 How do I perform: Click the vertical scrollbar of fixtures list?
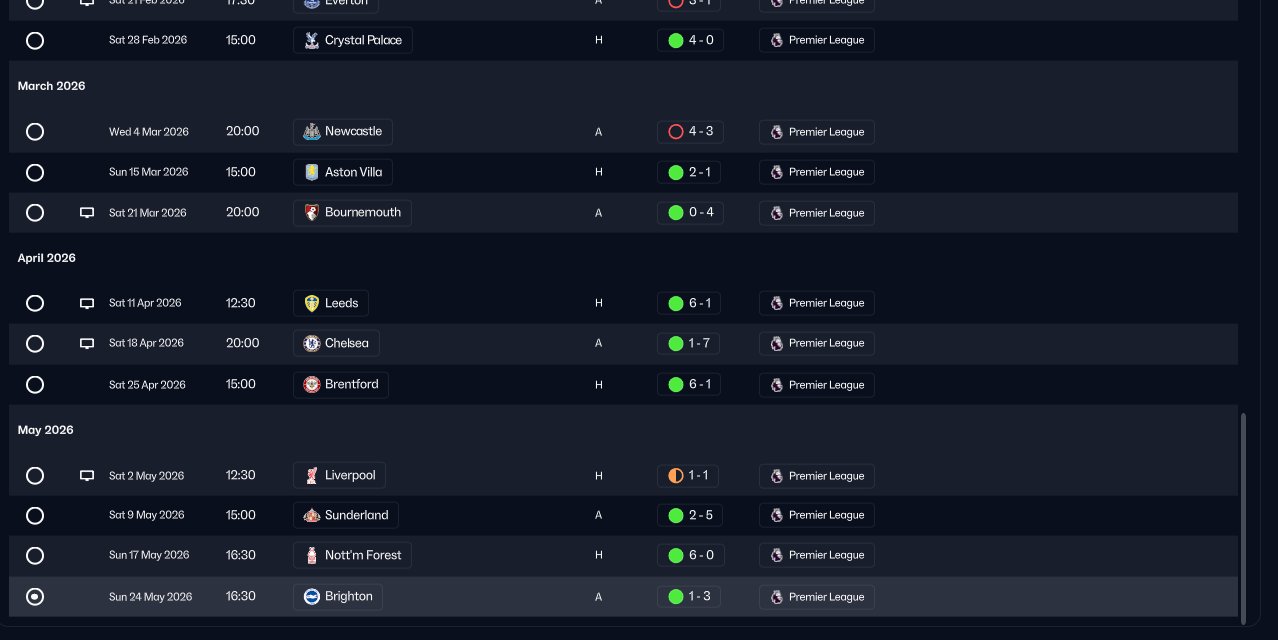coord(1244,518)
